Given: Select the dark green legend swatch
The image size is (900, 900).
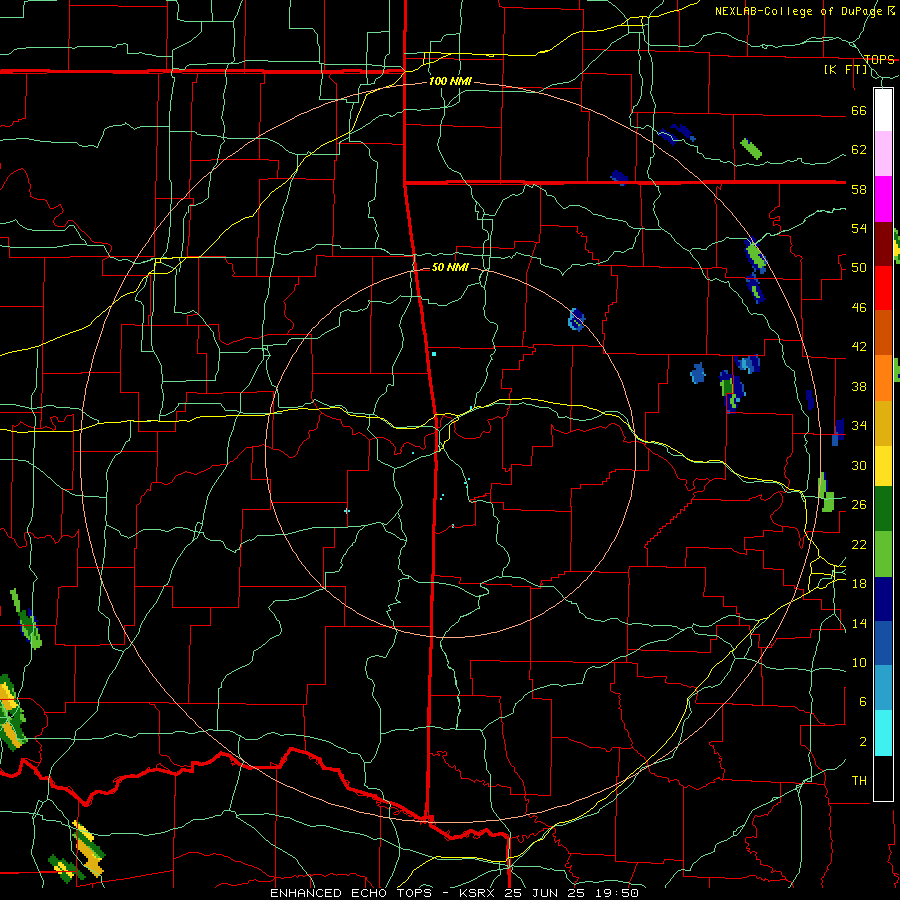Looking at the screenshot, I should coord(883,509).
